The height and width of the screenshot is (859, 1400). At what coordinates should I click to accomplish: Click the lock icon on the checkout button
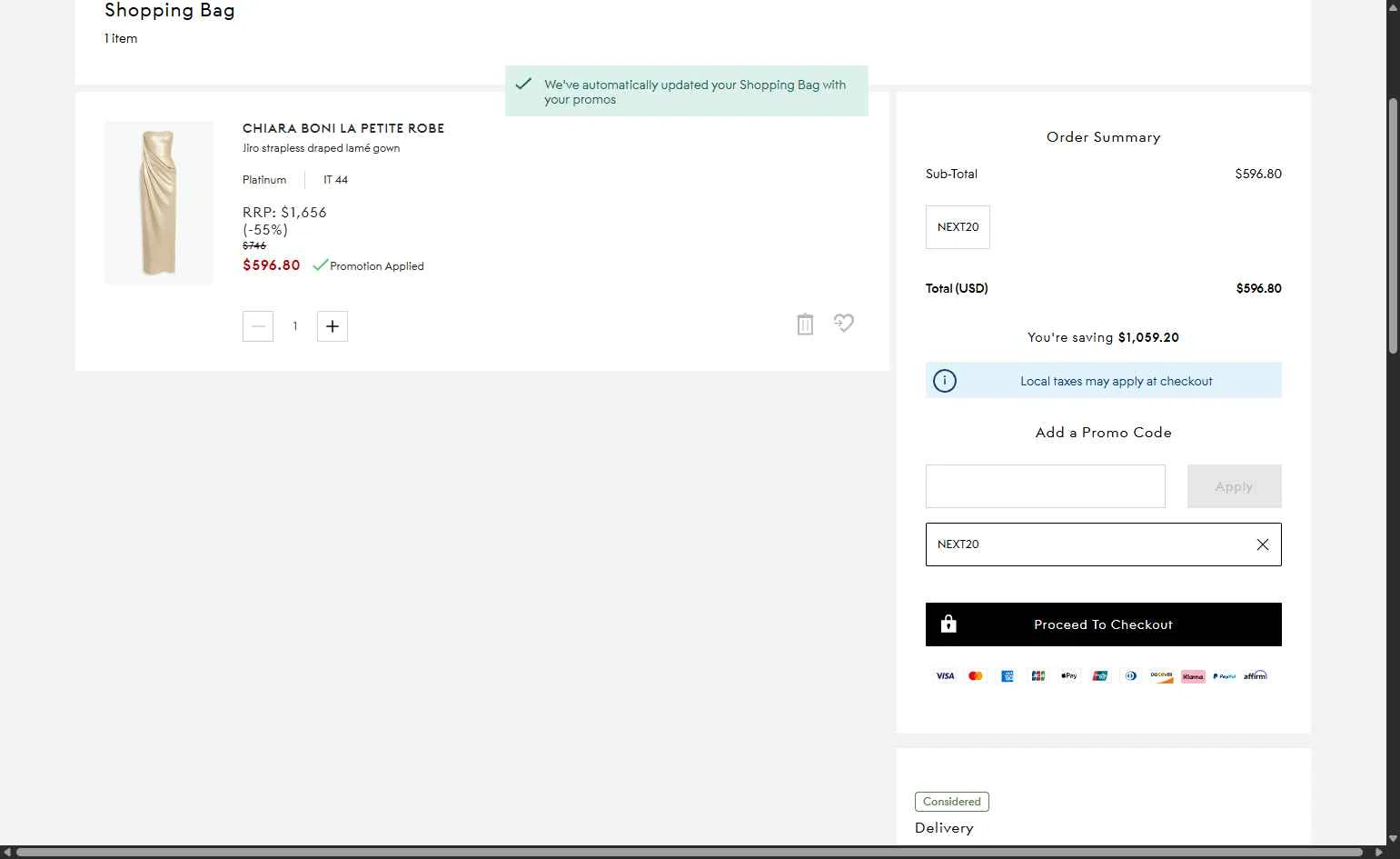pyautogui.click(x=948, y=624)
